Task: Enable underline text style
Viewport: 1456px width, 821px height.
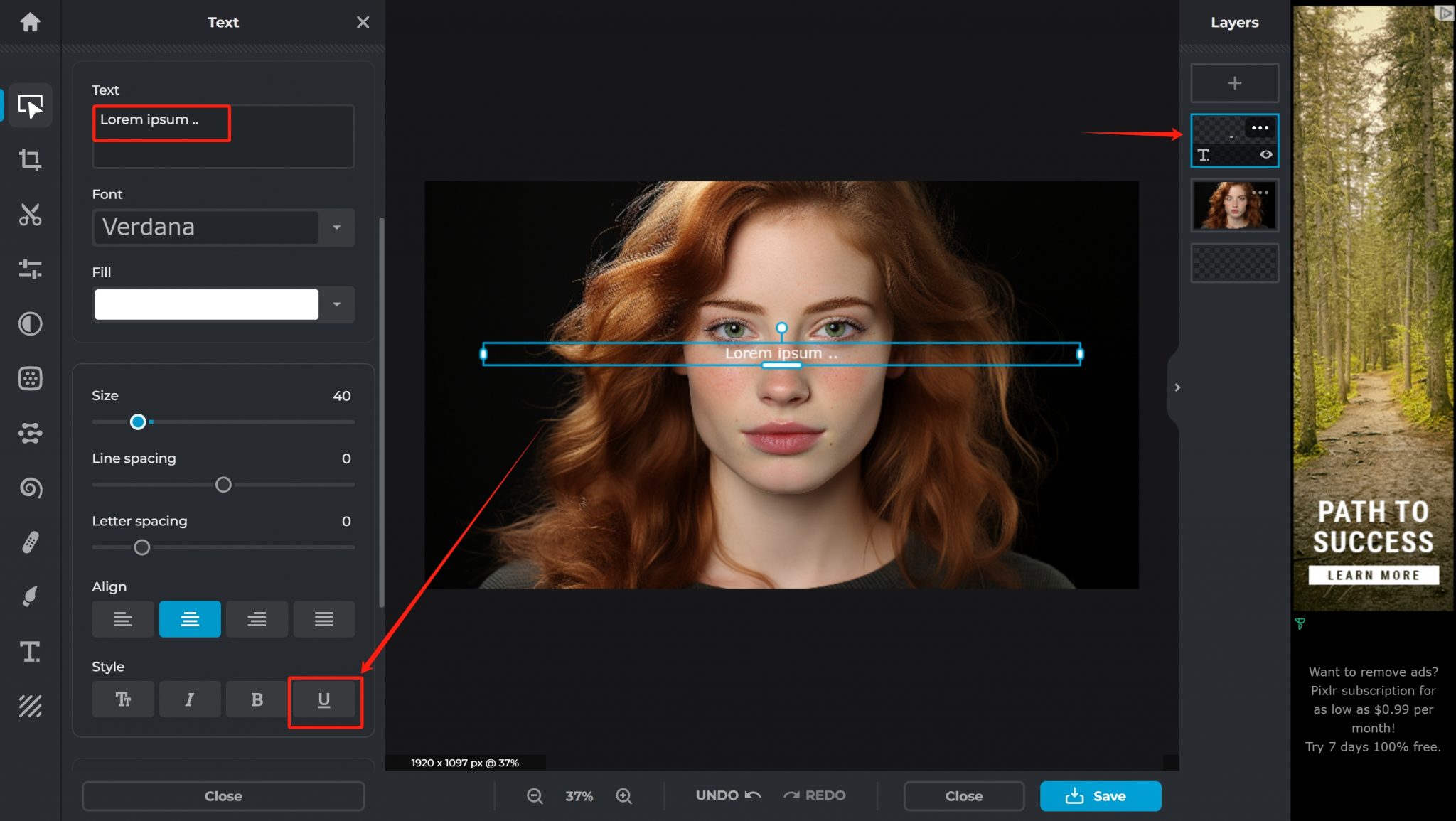Action: pyautogui.click(x=324, y=699)
